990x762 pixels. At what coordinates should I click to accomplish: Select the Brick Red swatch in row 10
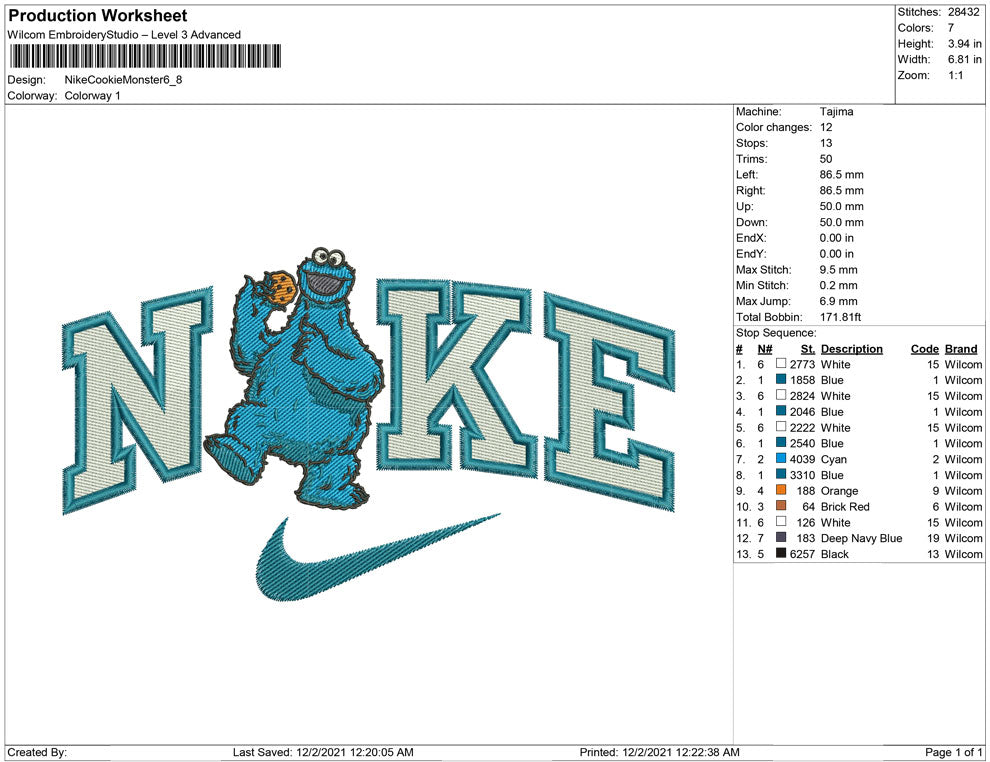point(781,506)
